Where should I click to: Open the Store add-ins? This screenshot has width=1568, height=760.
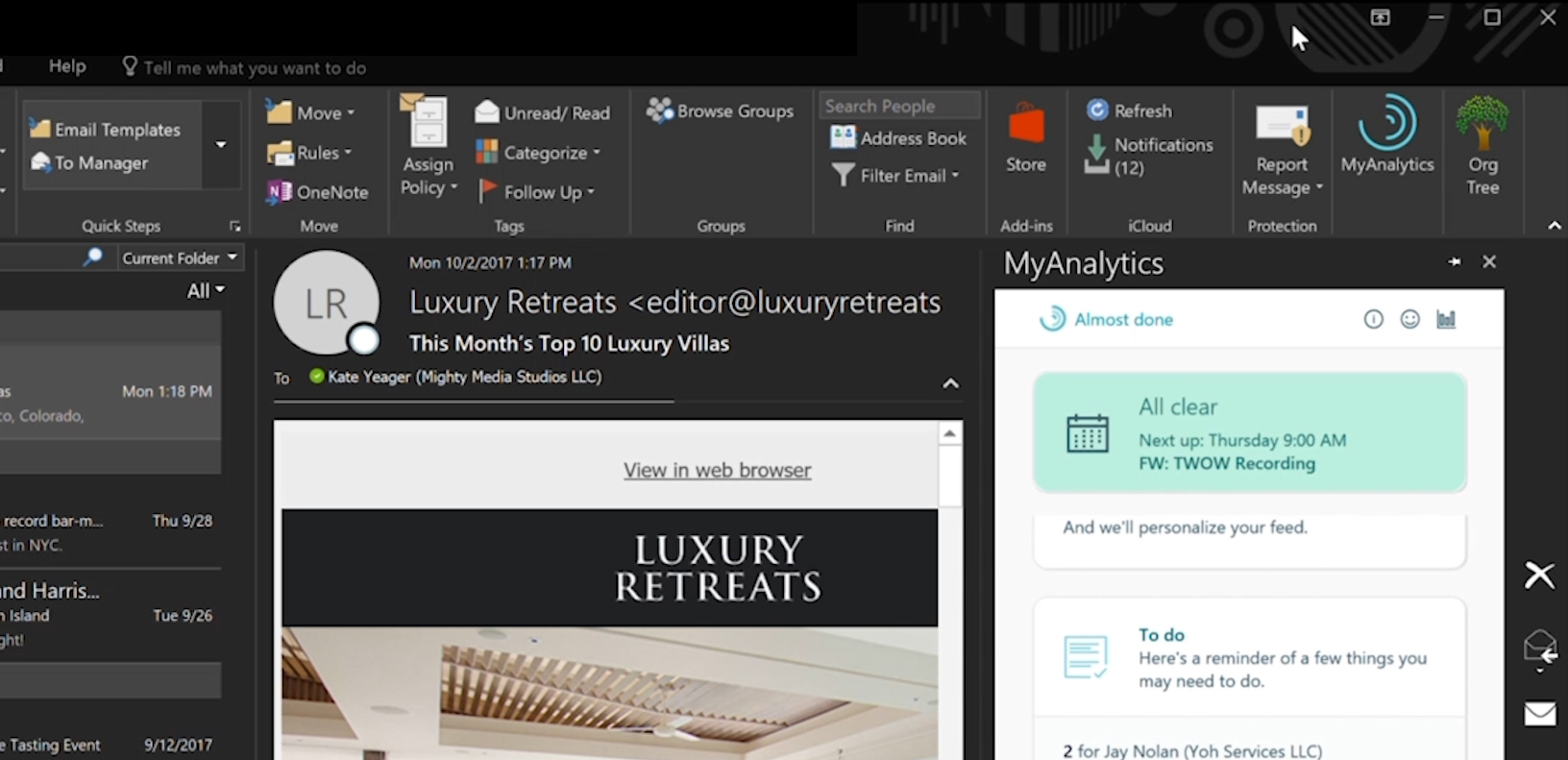[1026, 137]
